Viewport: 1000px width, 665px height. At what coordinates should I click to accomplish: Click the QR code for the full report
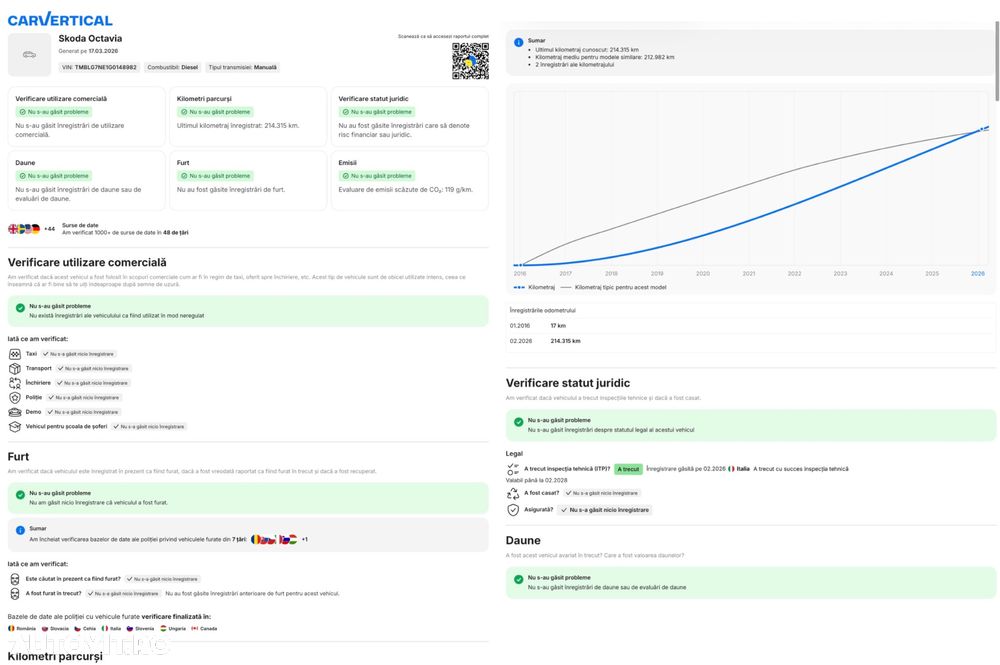pos(471,61)
